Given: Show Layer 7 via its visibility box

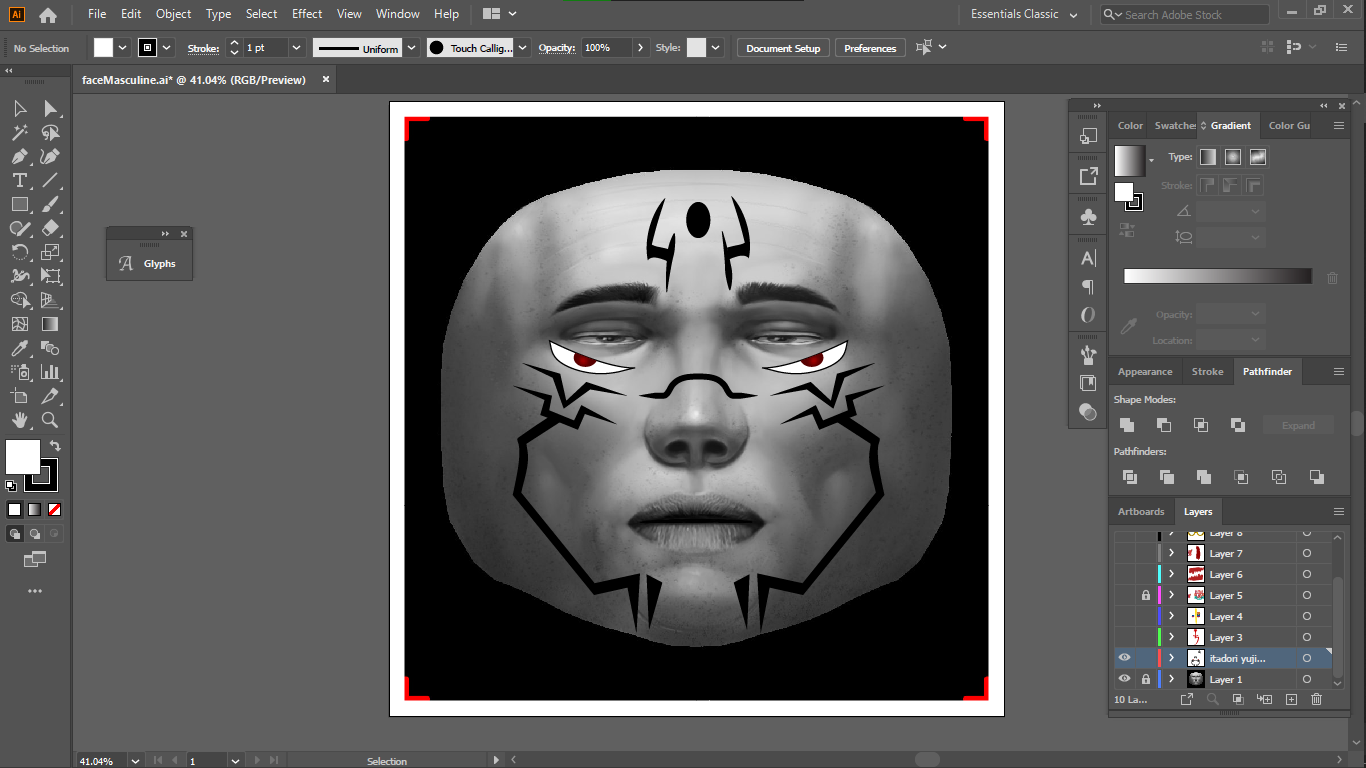Looking at the screenshot, I should 1124,553.
